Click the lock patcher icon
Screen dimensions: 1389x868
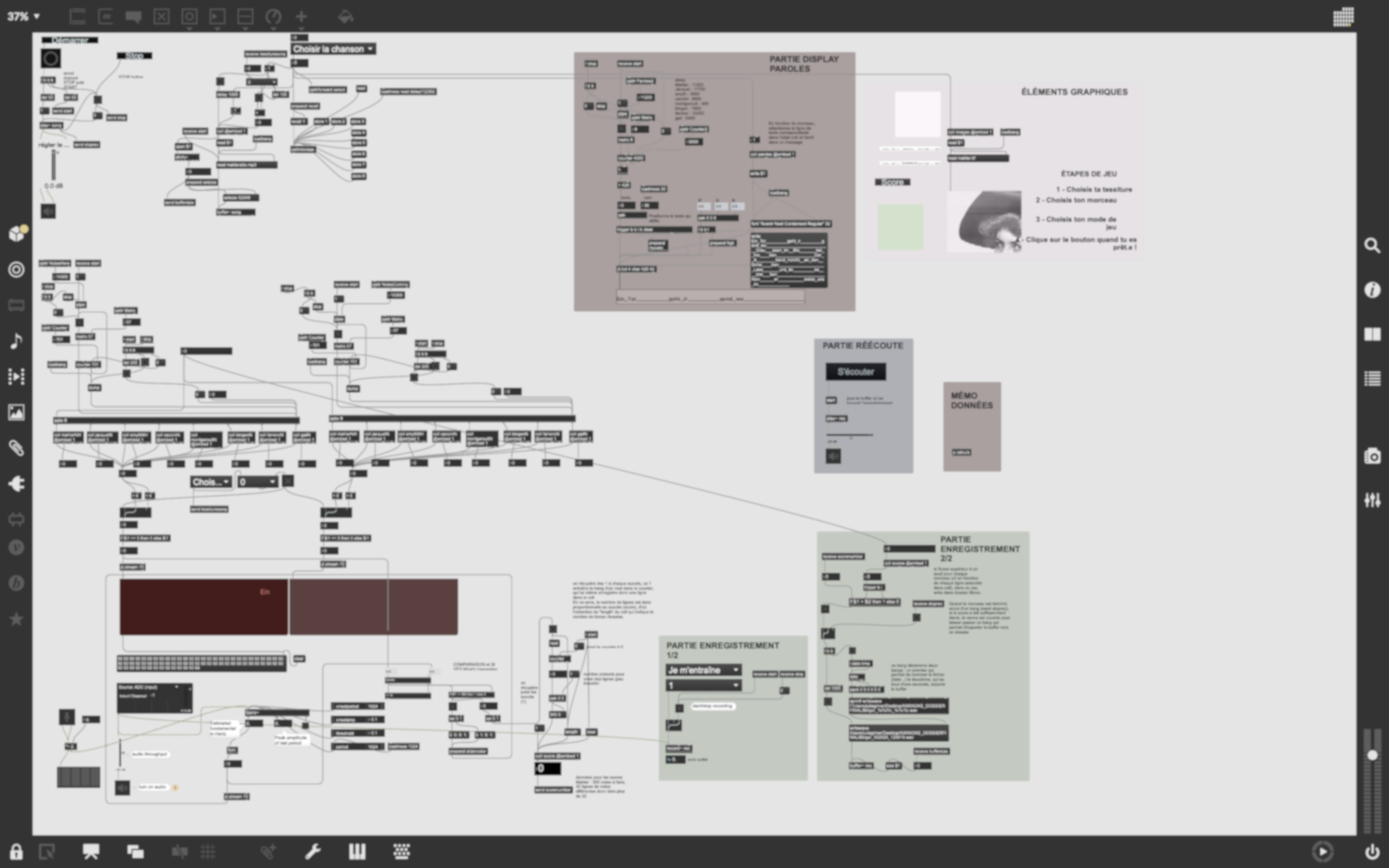(16, 851)
